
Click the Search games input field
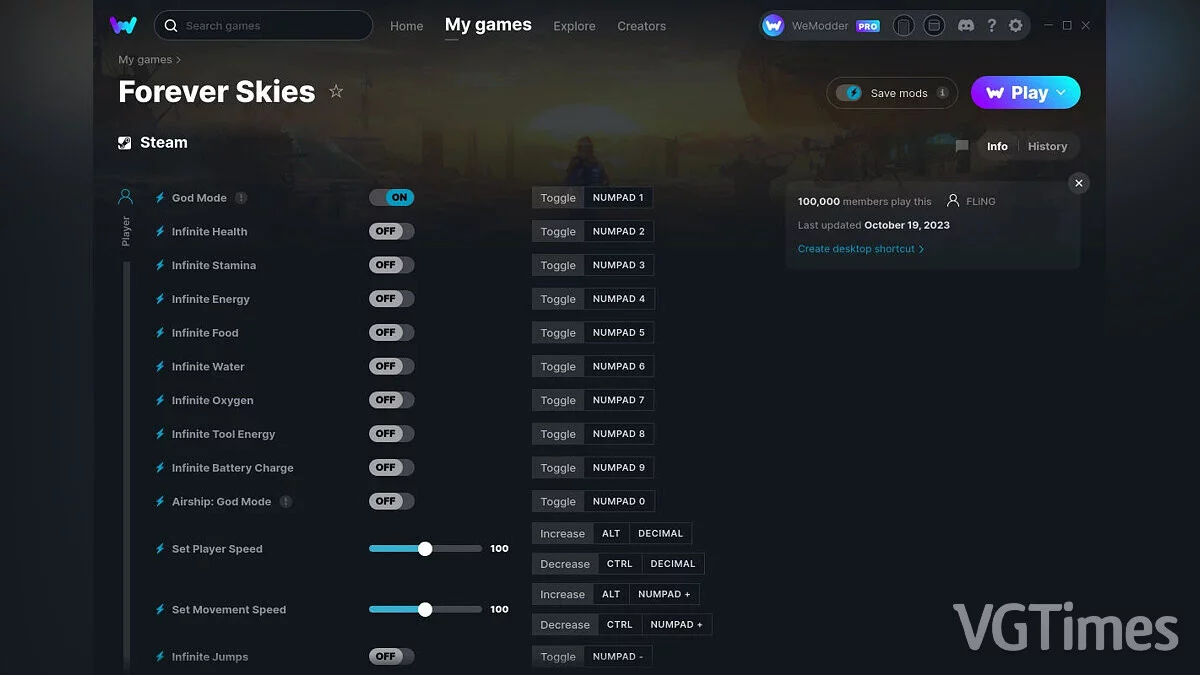[x=263, y=25]
